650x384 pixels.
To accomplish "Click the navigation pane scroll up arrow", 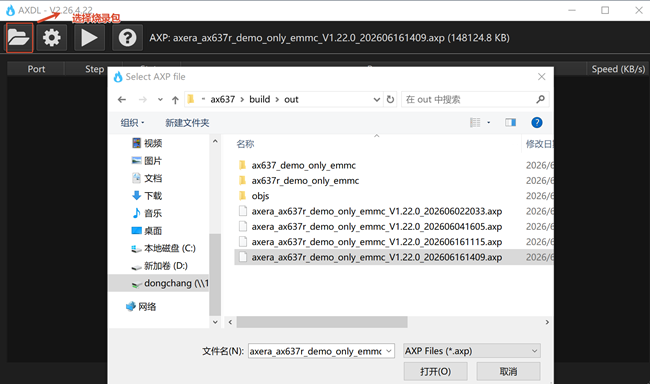I will tap(215, 141).
